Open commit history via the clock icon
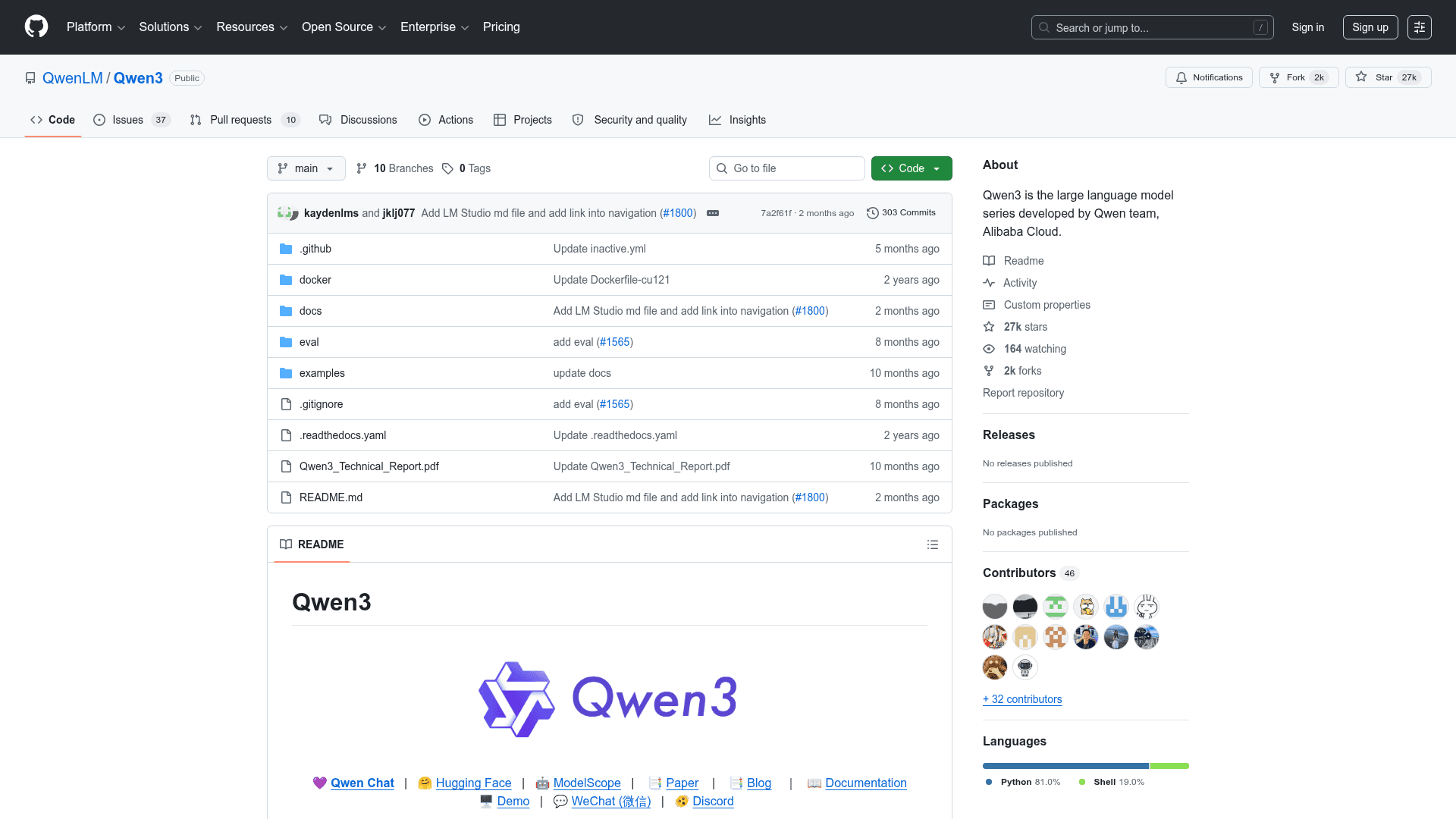The image size is (1456, 819). (872, 213)
